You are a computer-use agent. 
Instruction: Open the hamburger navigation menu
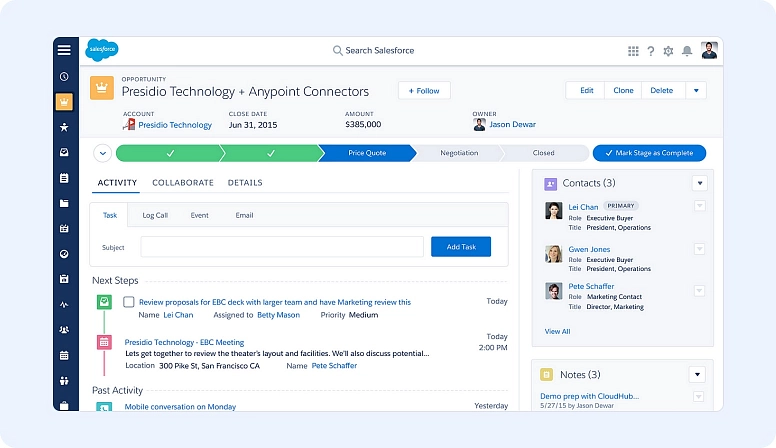(64, 50)
